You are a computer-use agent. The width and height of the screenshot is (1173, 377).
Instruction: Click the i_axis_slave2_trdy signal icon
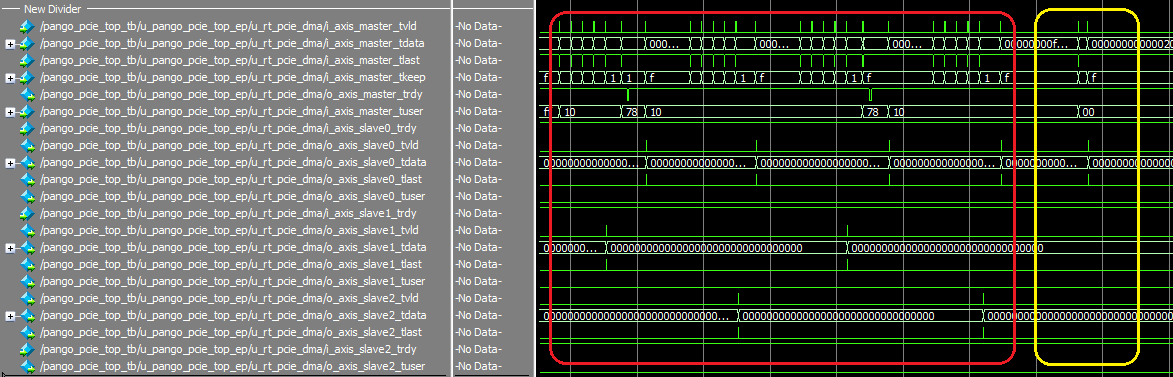click(28, 349)
